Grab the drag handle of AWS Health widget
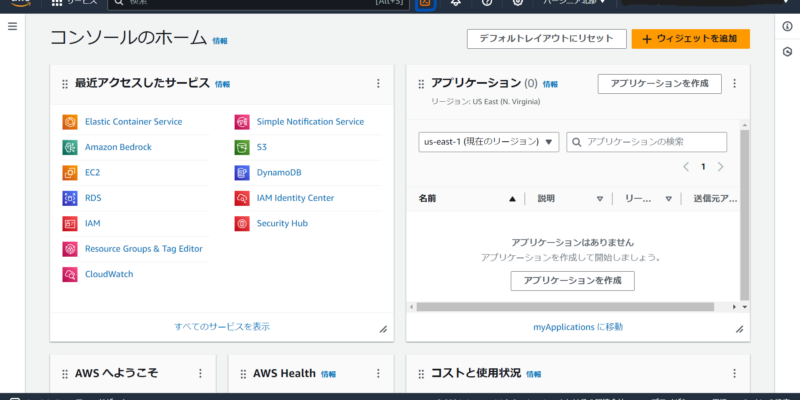This screenshot has height=400, width=800. coord(243,374)
